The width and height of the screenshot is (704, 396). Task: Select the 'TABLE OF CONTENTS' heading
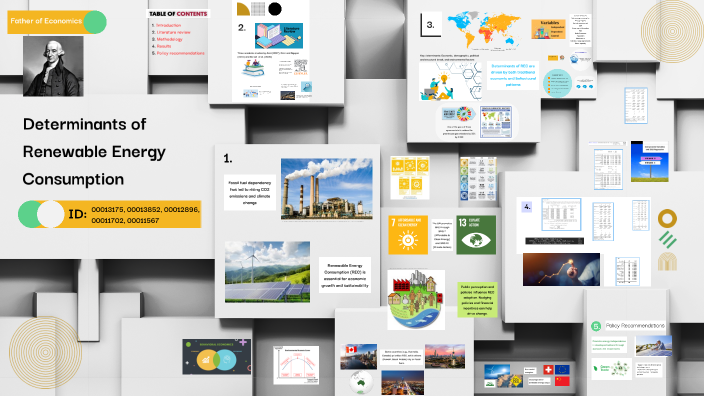coord(178,14)
